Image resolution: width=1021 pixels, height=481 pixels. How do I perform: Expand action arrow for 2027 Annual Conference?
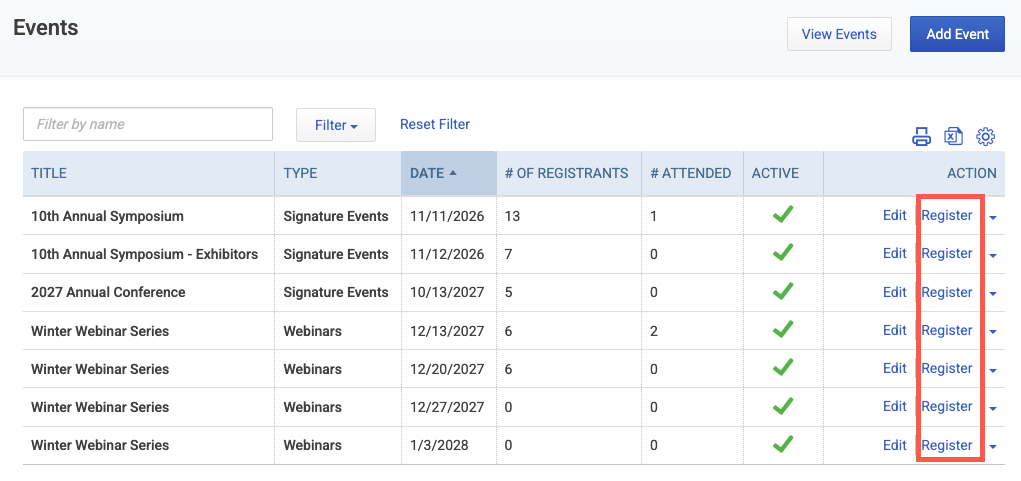[x=992, y=294]
